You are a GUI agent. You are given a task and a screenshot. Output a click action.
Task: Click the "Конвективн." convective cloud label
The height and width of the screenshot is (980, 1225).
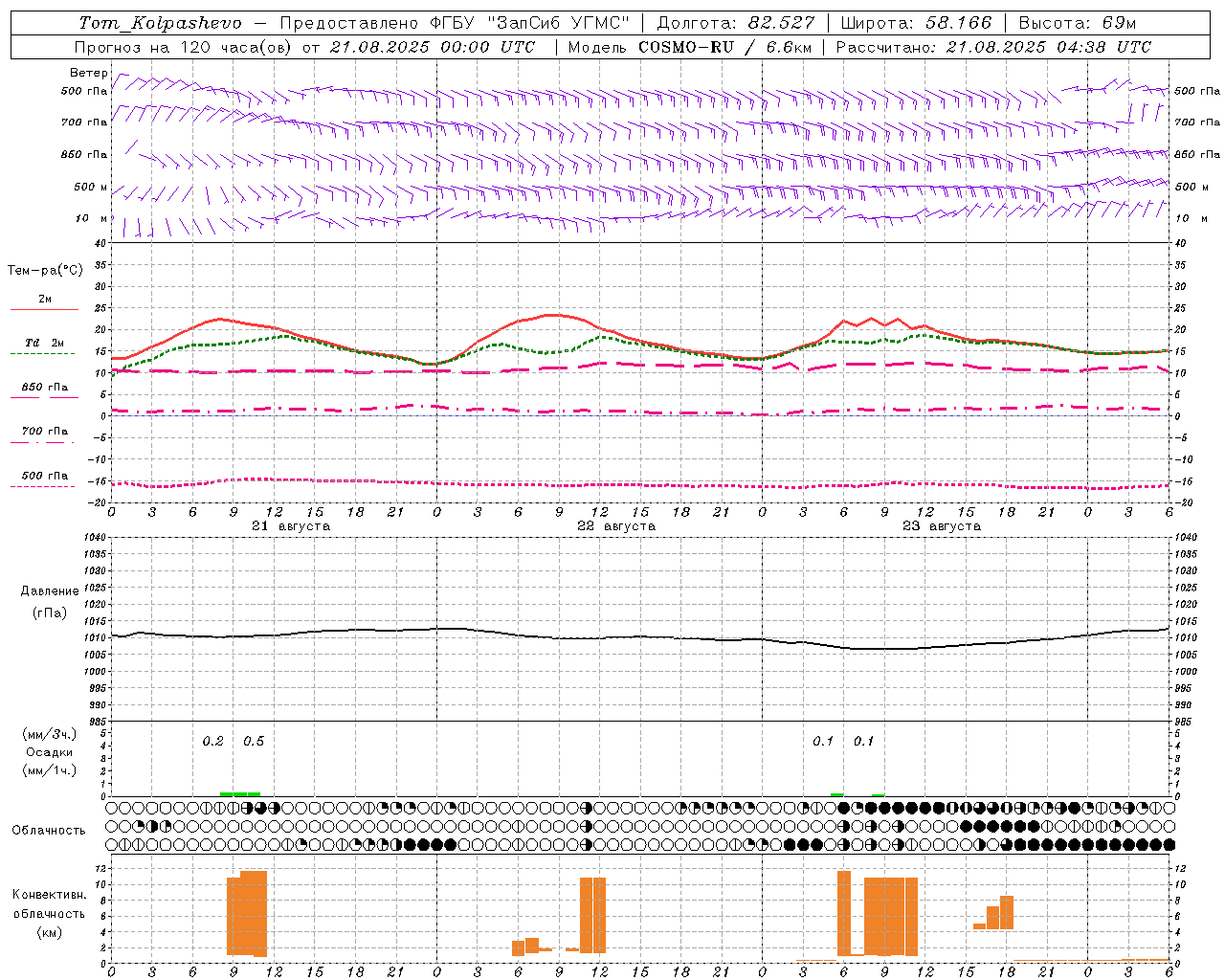point(50,895)
